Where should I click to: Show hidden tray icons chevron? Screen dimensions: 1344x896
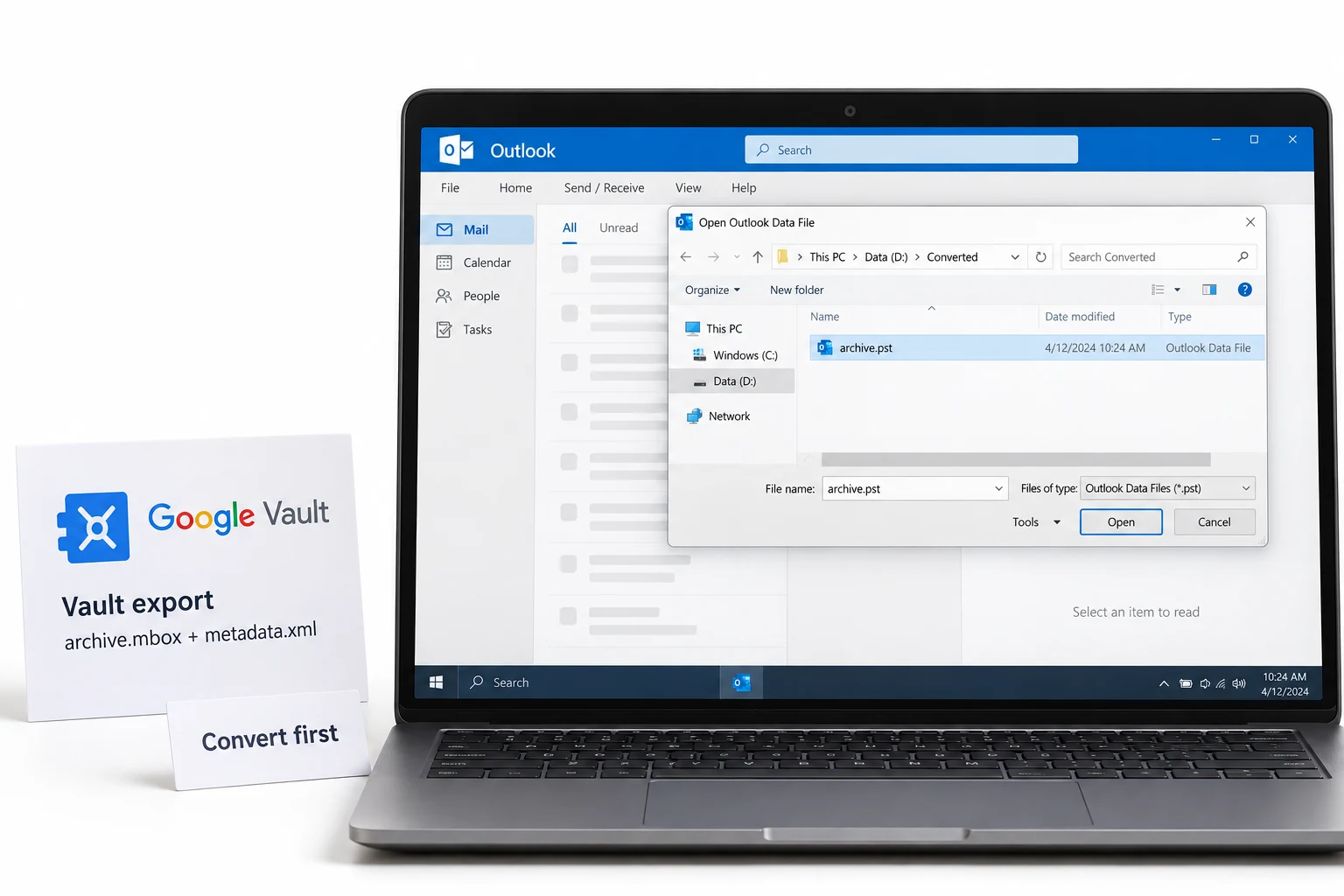pyautogui.click(x=1164, y=683)
